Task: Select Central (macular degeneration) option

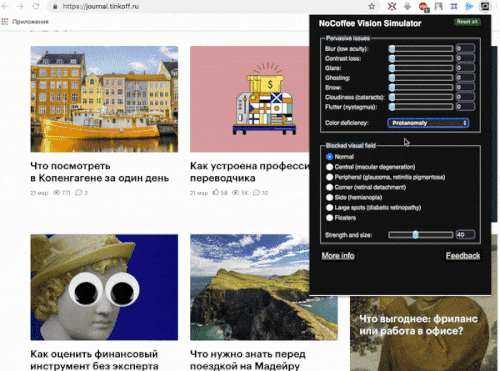Action: (329, 167)
